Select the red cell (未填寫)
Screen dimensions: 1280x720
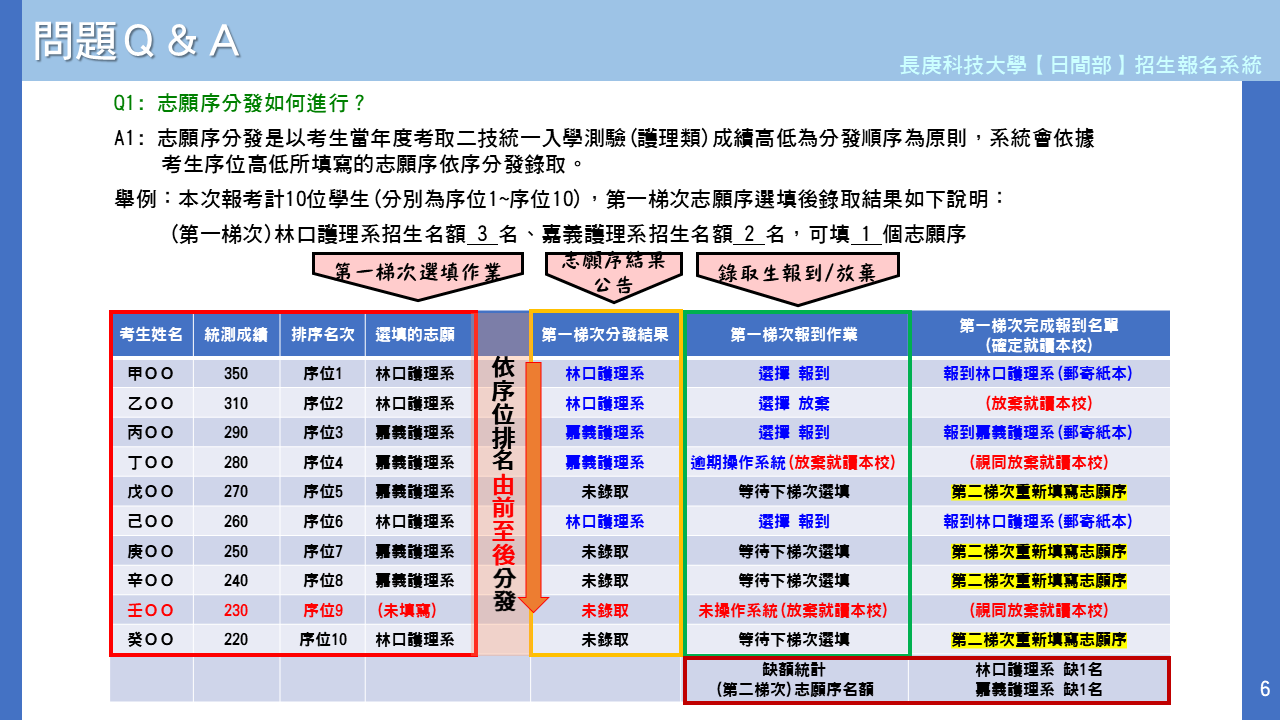click(x=407, y=610)
